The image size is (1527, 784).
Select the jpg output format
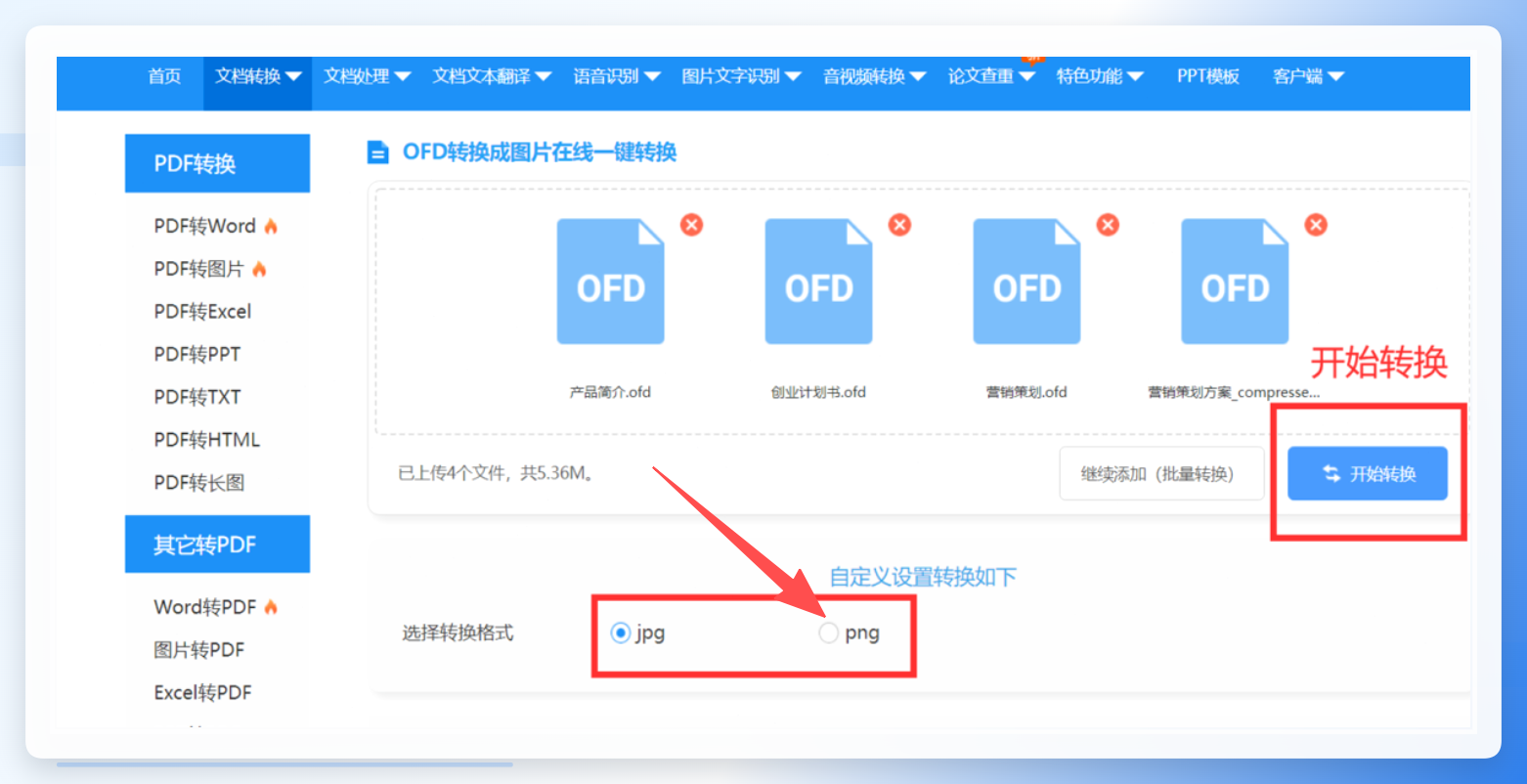coord(620,633)
